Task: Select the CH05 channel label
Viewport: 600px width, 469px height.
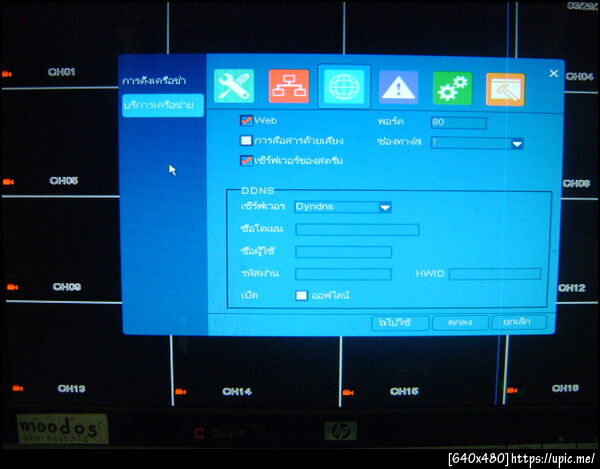Action: coord(64,181)
